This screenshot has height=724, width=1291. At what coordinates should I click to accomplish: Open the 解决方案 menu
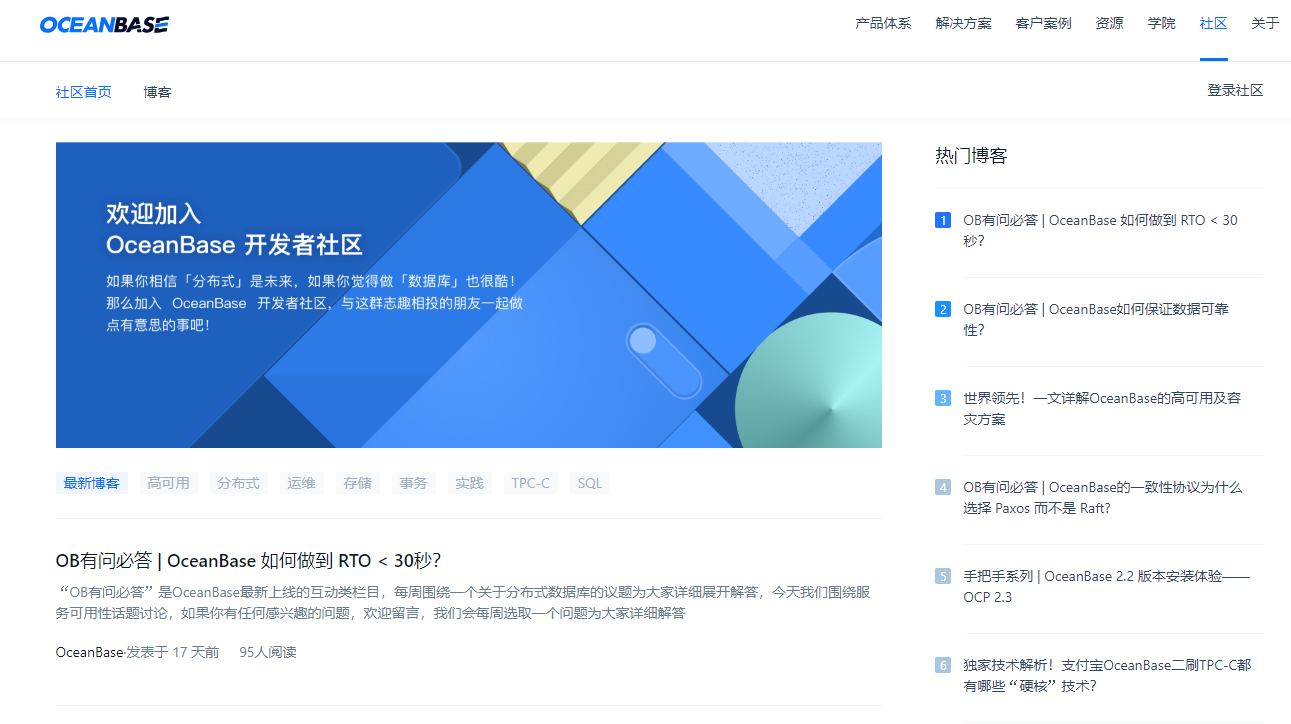(963, 23)
